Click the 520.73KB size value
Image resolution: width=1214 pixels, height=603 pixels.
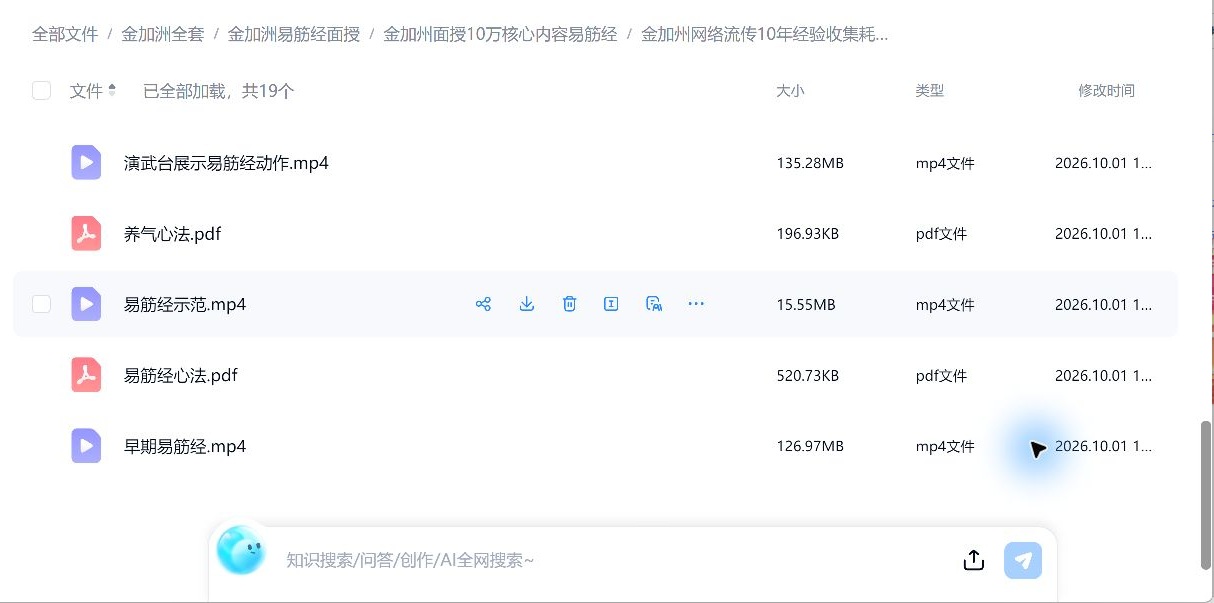coord(807,376)
